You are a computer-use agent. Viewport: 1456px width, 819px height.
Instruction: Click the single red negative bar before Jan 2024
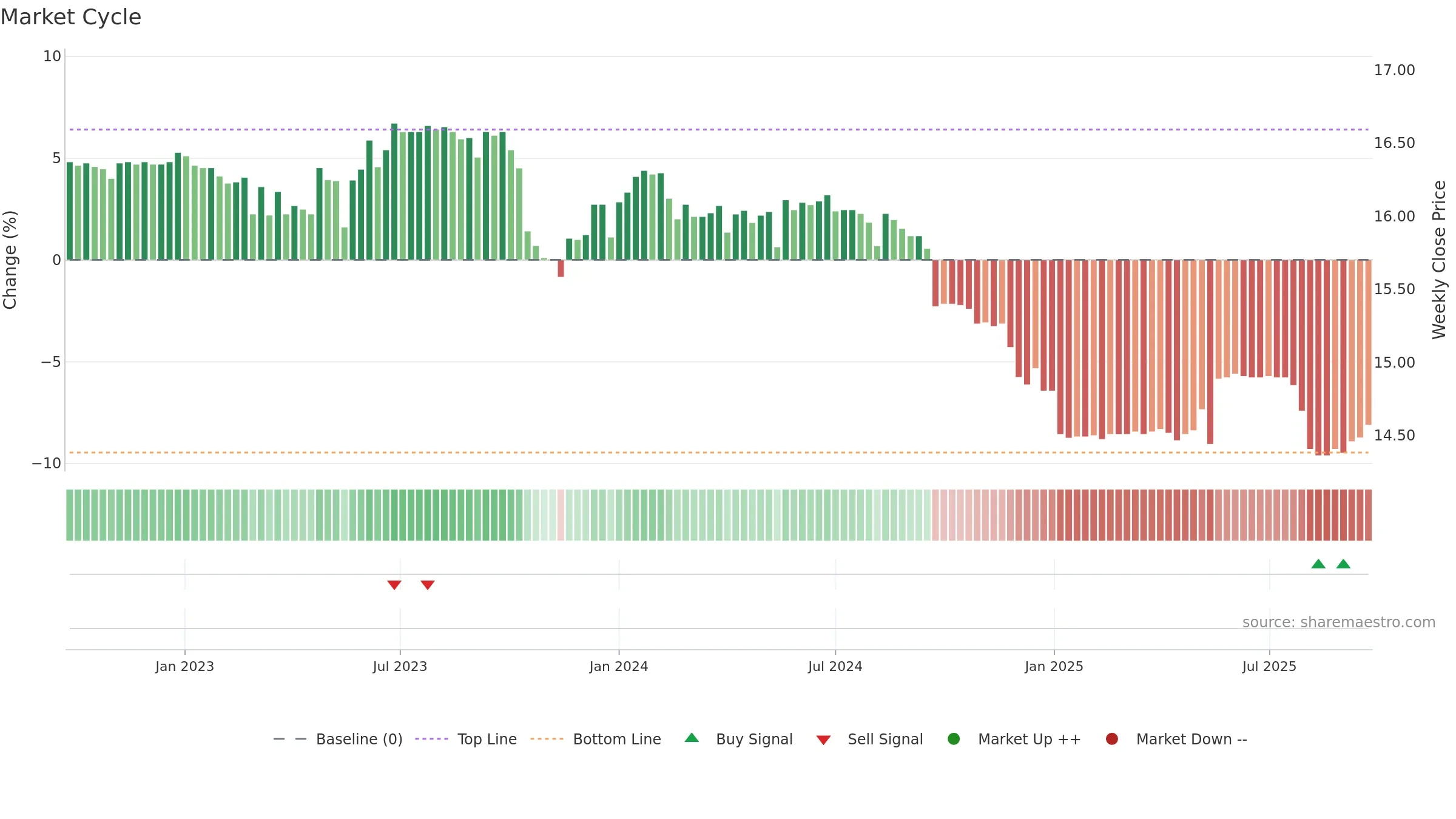[x=561, y=269]
